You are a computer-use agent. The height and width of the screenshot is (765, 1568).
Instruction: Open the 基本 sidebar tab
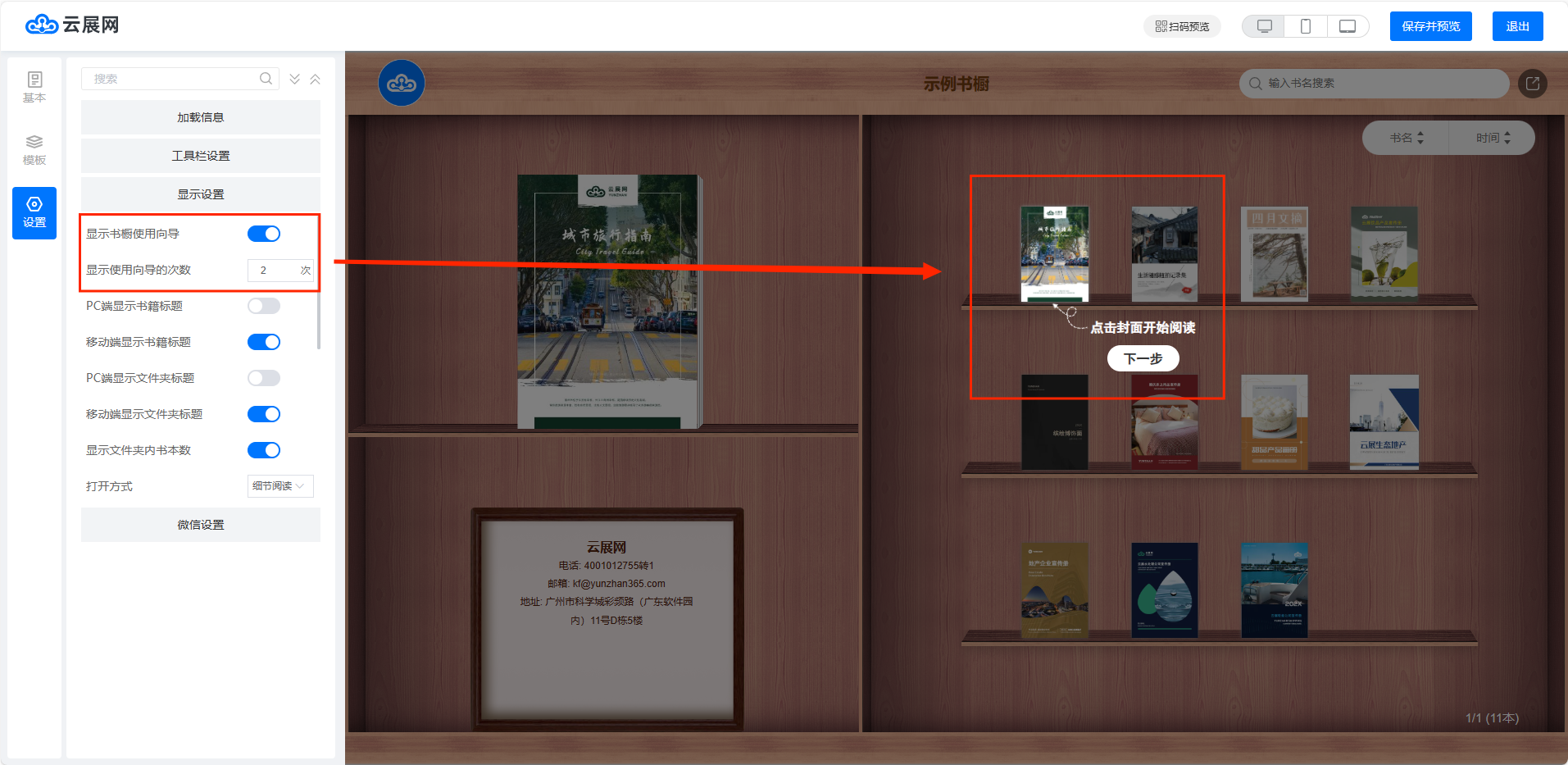[x=34, y=87]
